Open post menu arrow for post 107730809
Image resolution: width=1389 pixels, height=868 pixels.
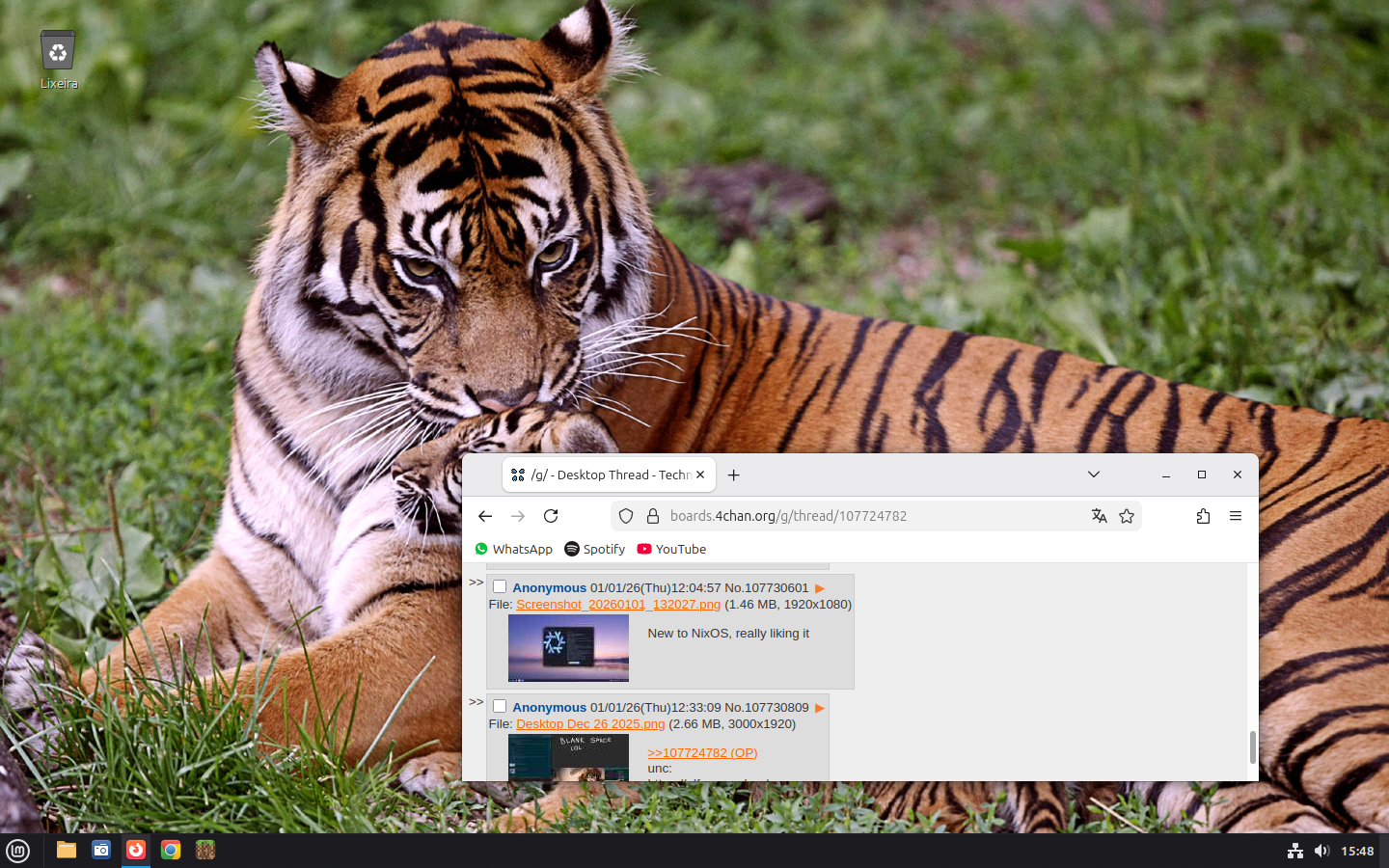[x=820, y=708]
